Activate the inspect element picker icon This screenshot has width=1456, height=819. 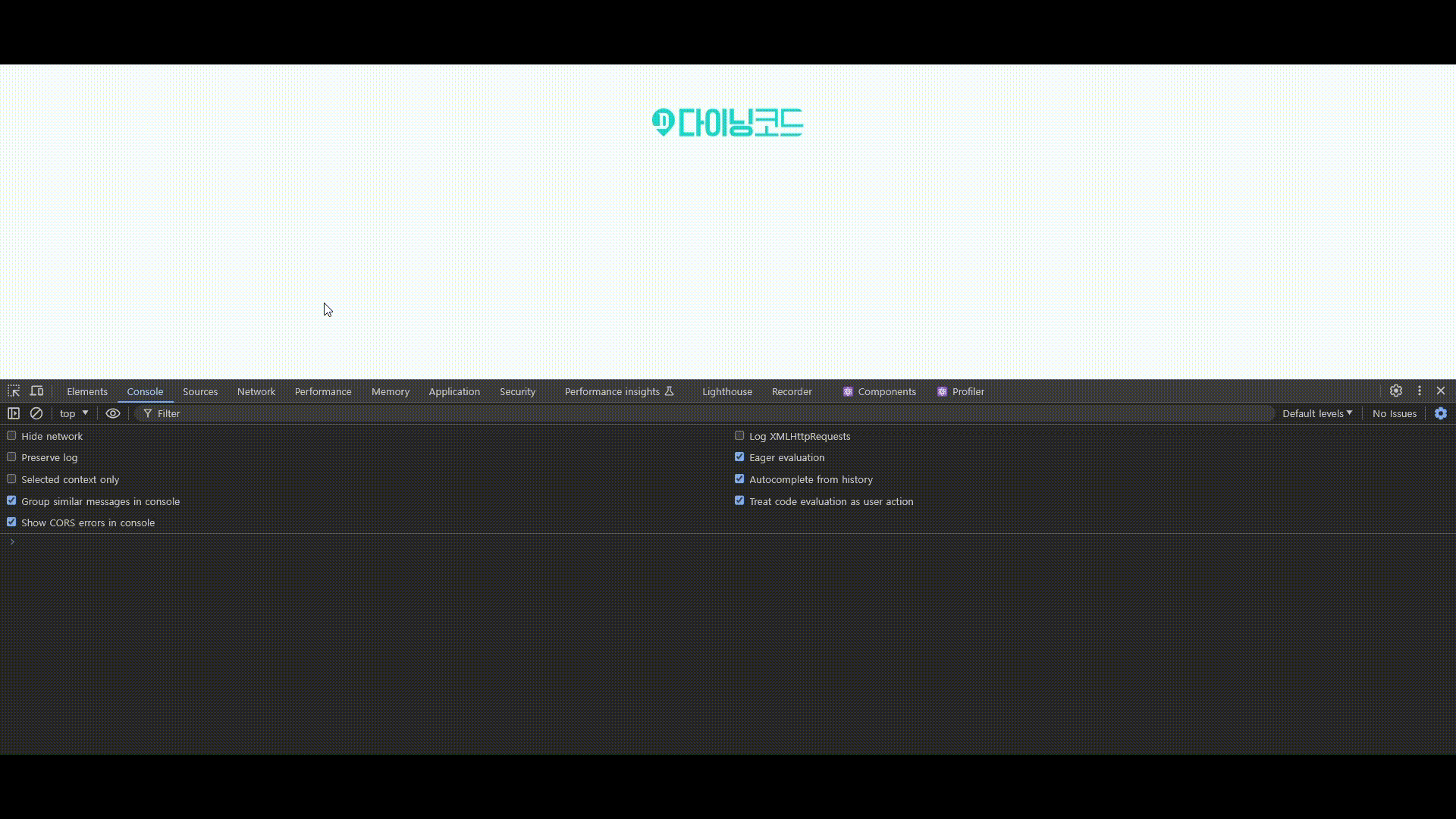click(14, 391)
